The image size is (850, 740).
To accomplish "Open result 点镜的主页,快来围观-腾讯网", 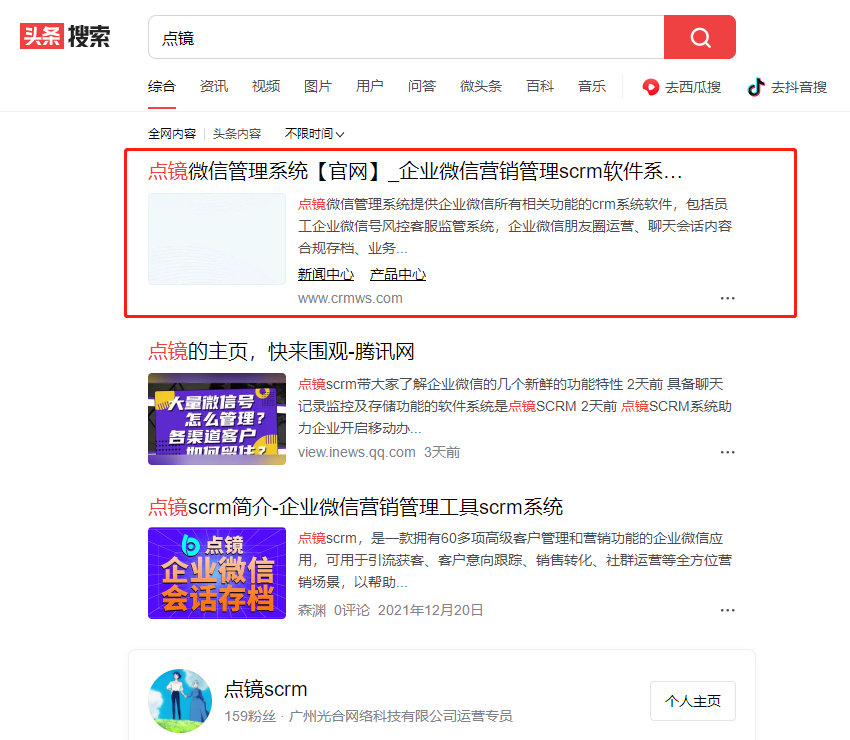I will [281, 351].
